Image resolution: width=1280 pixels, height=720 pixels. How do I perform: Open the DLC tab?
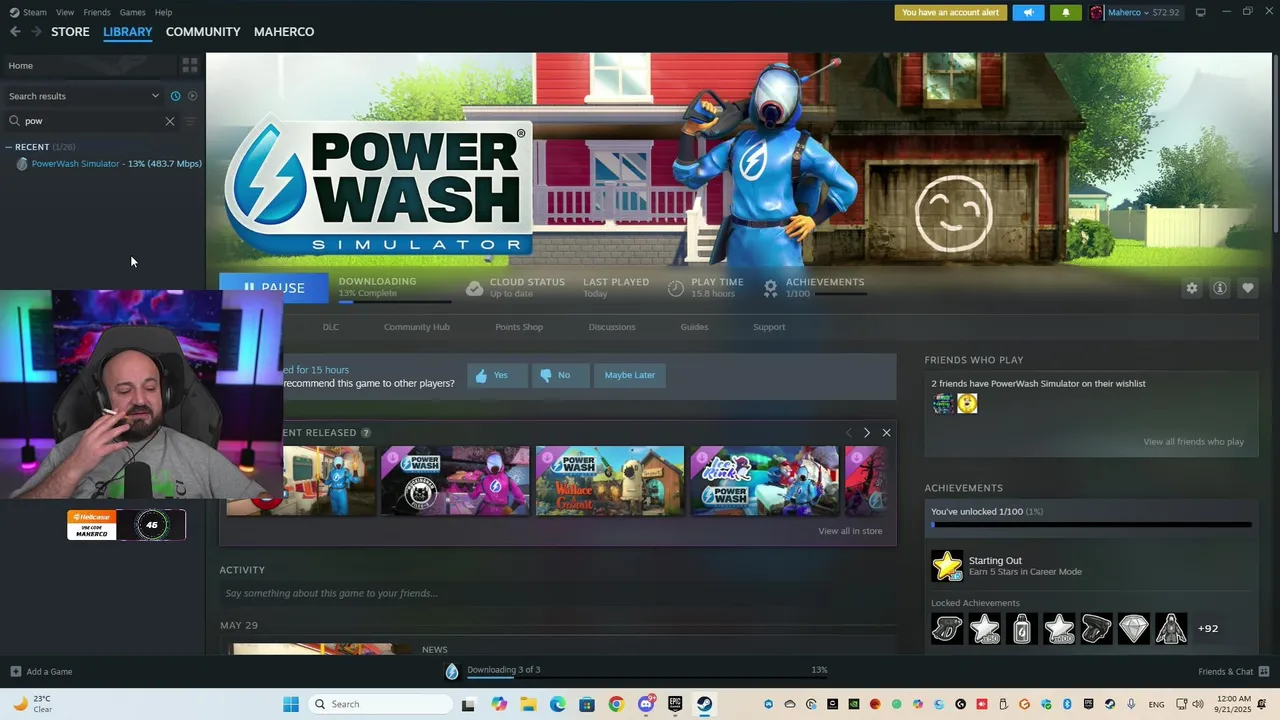331,327
